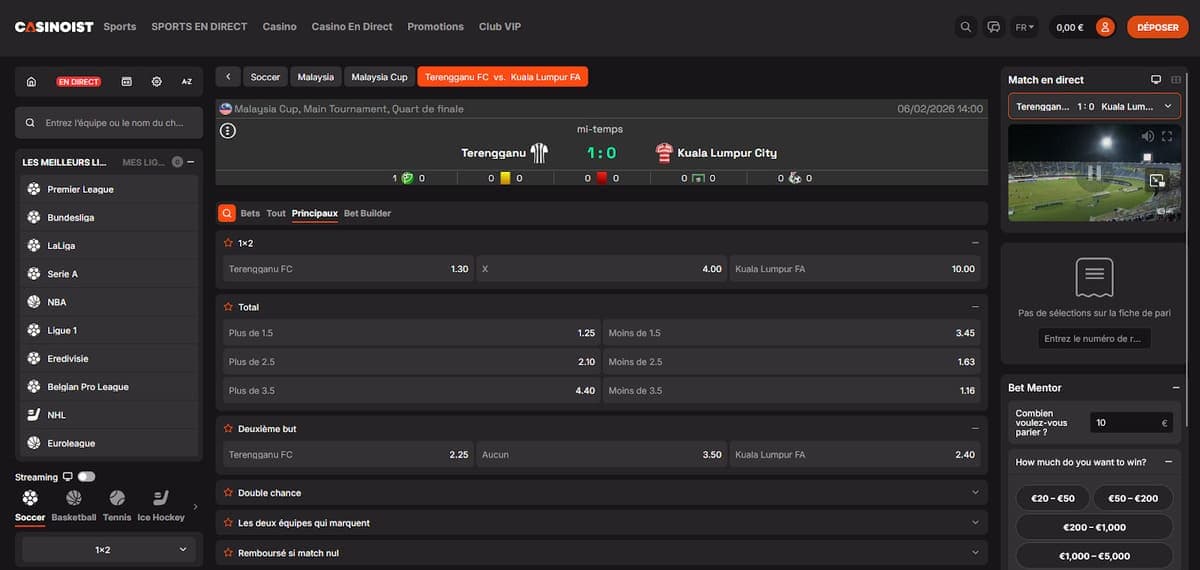Open the A-Z sports list icon

point(187,81)
